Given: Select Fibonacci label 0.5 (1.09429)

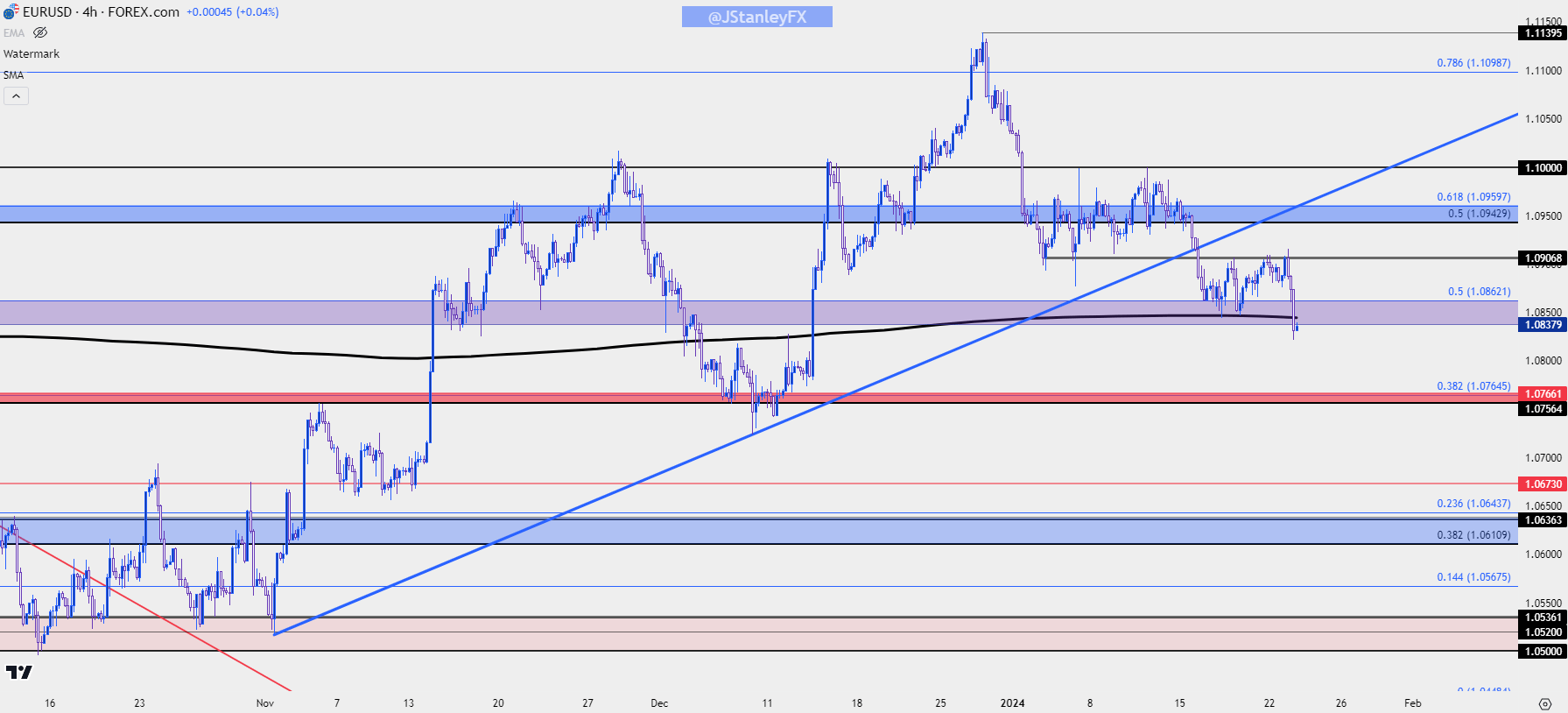Looking at the screenshot, I should click(x=1479, y=214).
